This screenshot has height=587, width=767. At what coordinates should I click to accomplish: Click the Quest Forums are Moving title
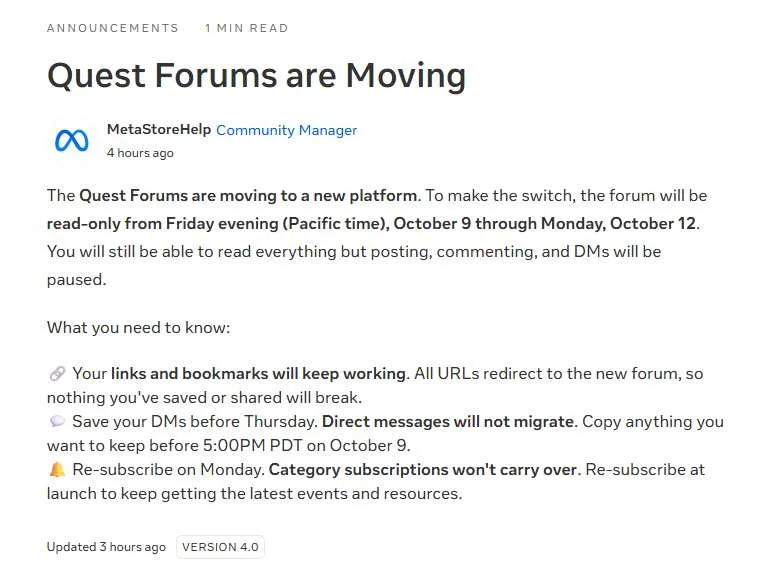[x=256, y=76]
